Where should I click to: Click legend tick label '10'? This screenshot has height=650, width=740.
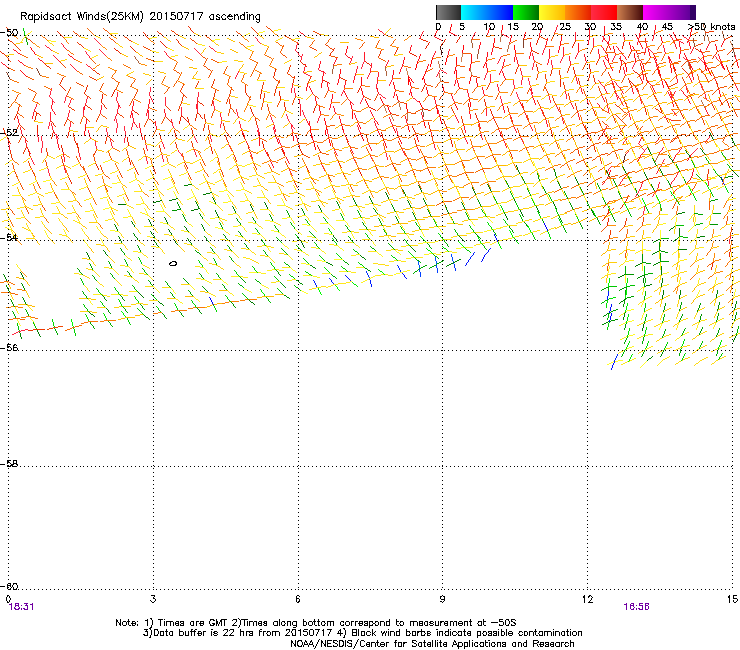click(489, 27)
